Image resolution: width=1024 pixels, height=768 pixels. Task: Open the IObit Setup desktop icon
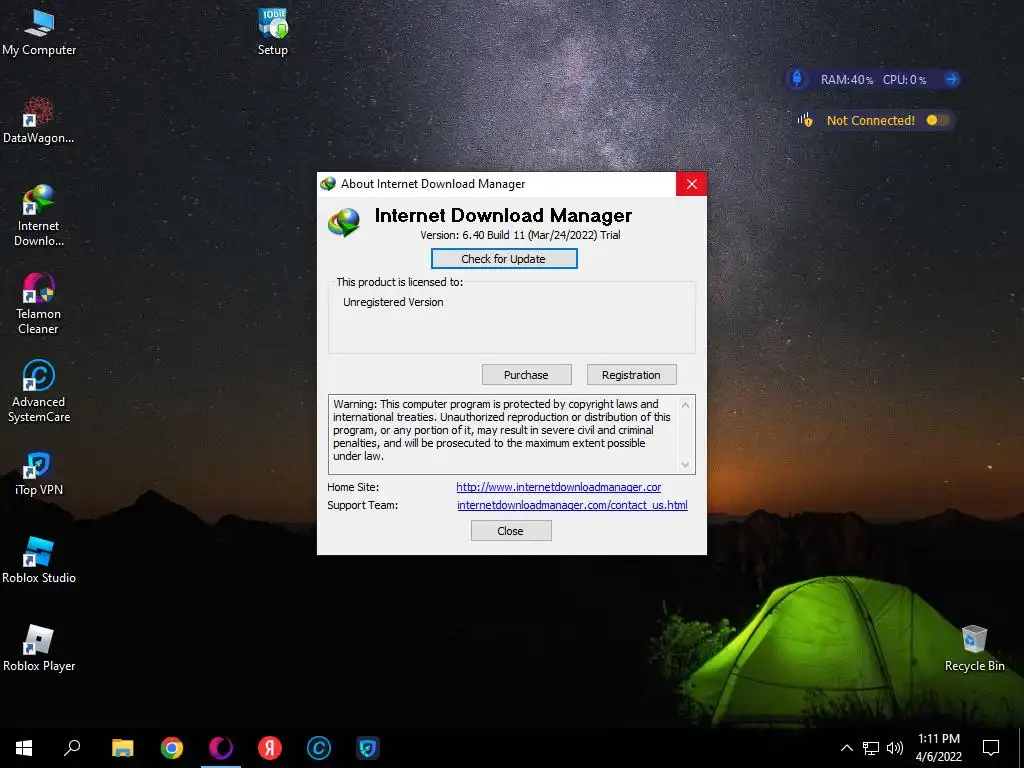click(272, 32)
